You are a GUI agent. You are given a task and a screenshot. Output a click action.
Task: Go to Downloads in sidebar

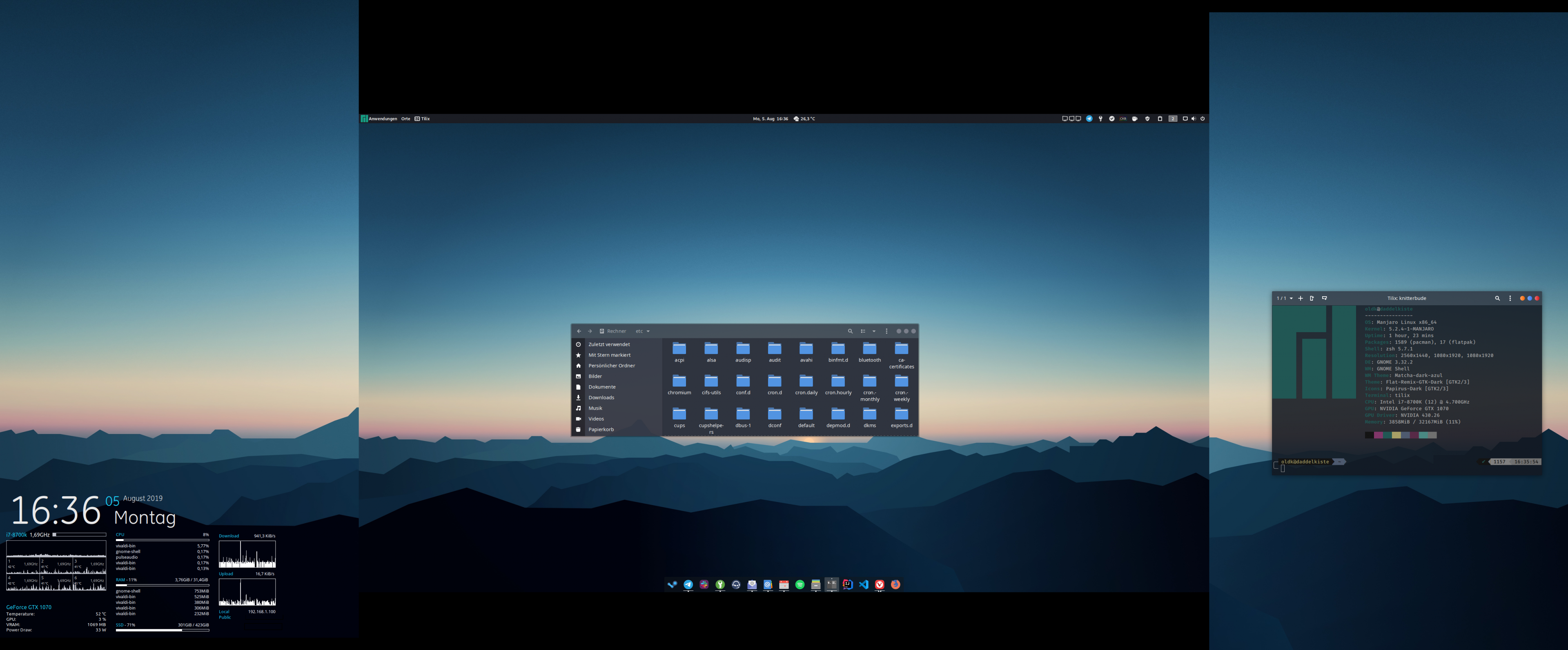(x=601, y=398)
